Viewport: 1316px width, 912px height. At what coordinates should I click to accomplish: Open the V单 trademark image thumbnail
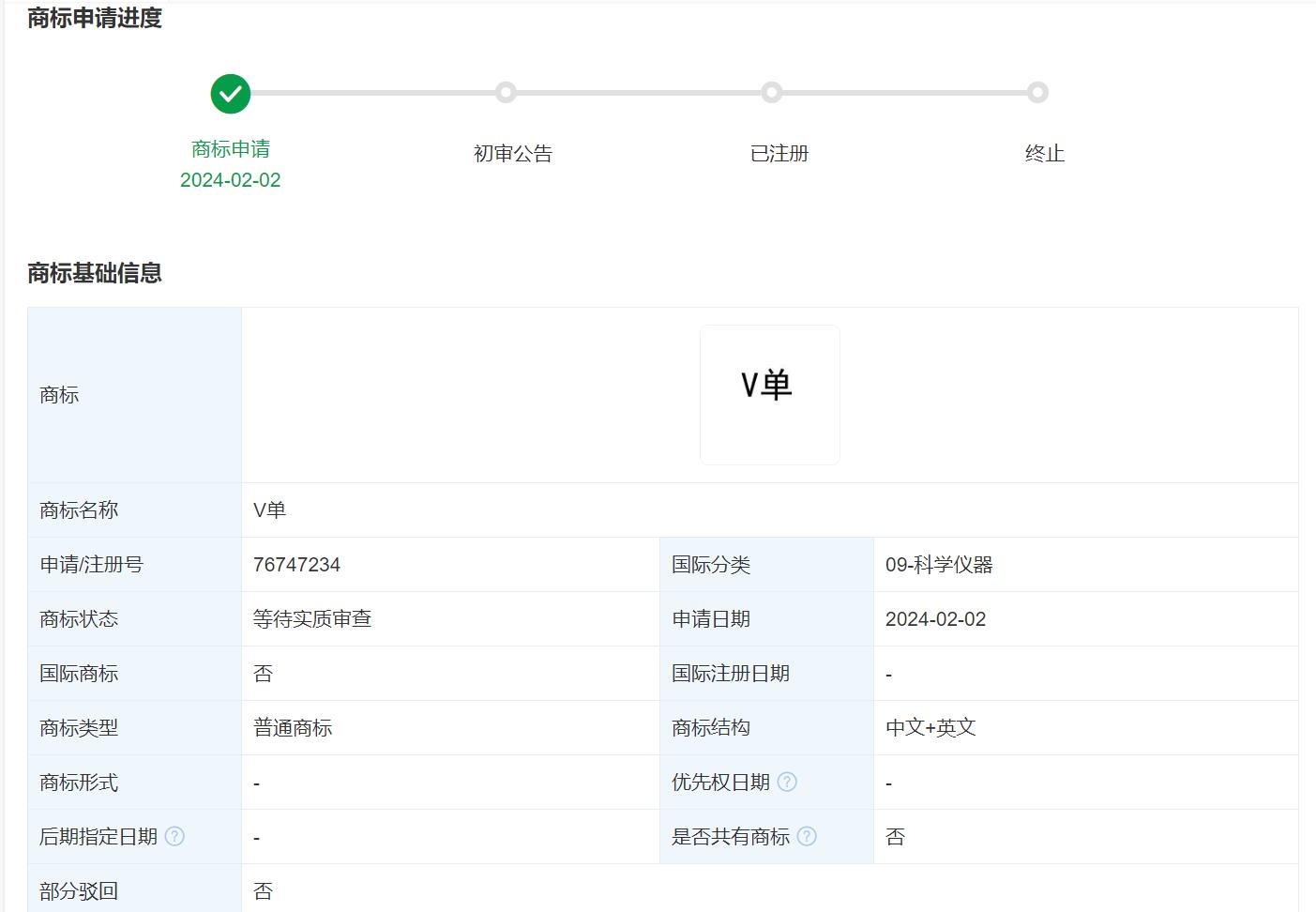point(769,395)
